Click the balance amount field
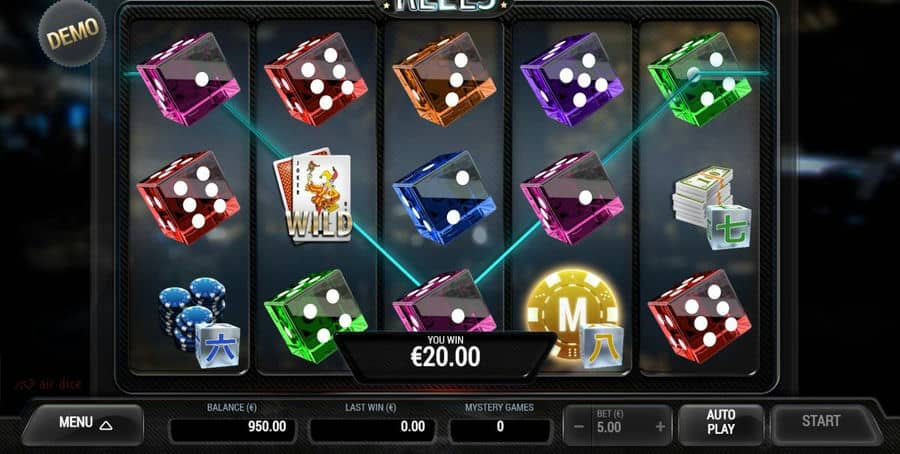 tap(232, 427)
